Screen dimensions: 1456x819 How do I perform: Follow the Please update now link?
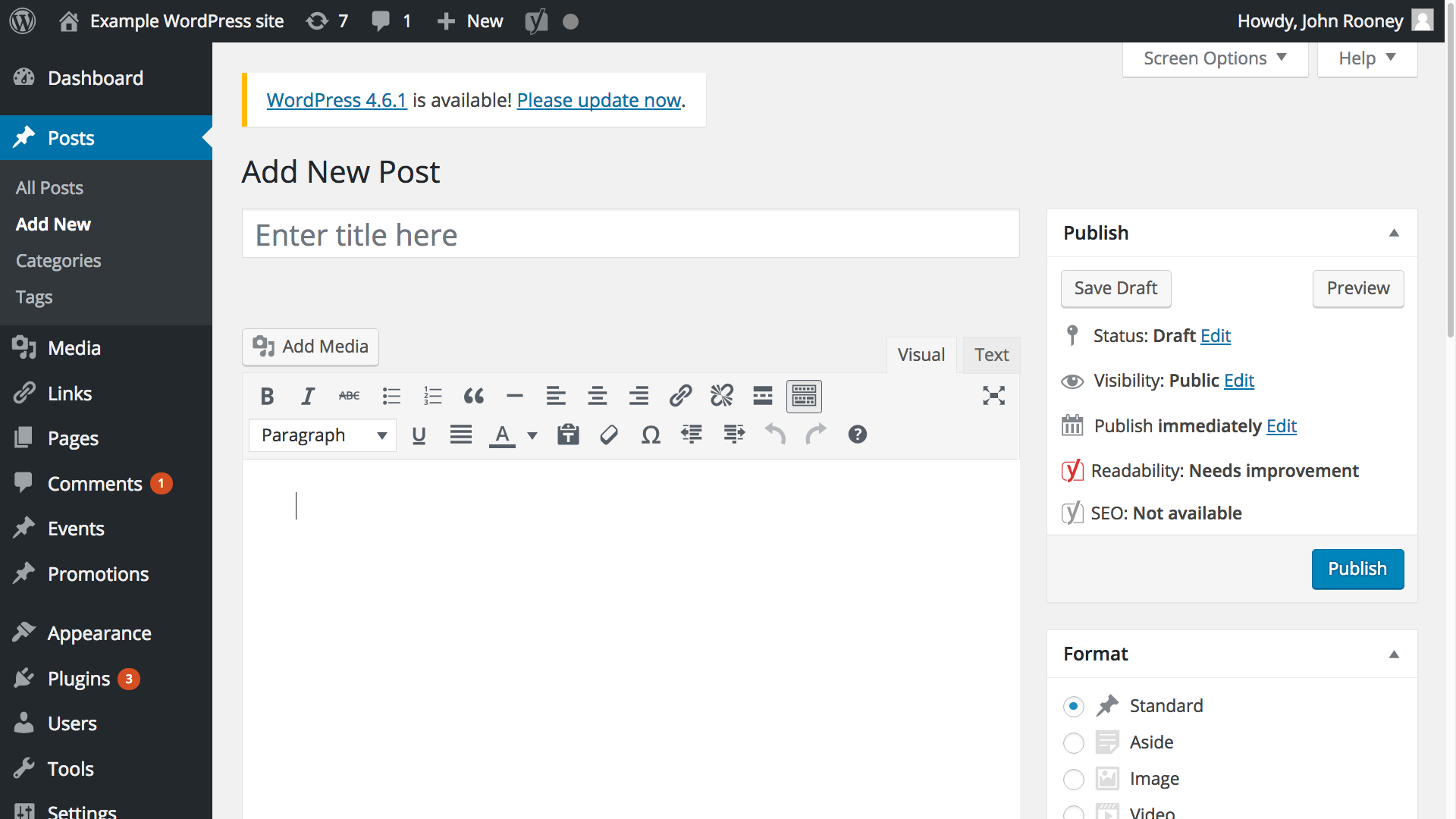click(598, 100)
